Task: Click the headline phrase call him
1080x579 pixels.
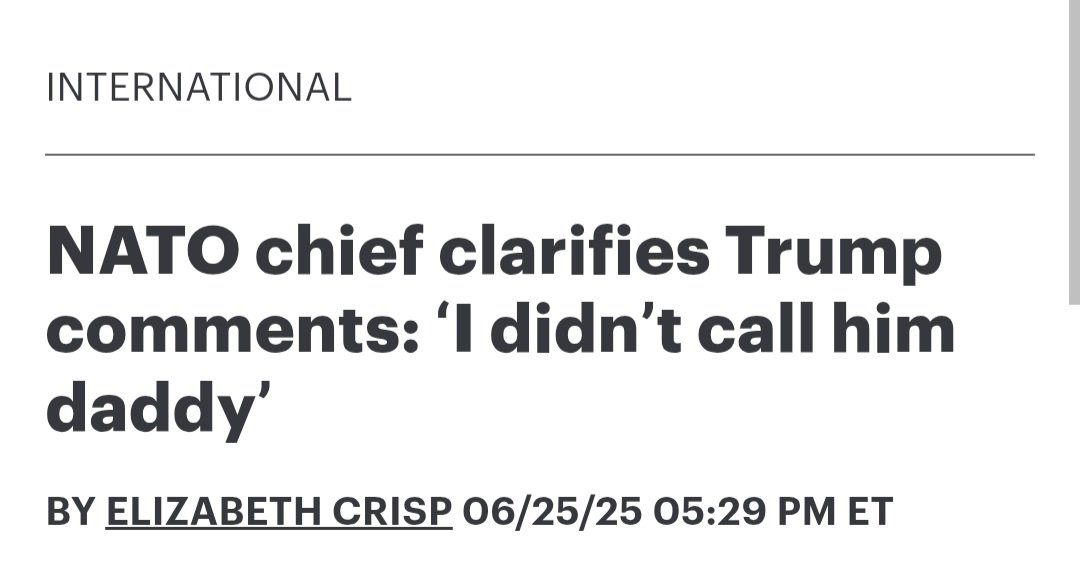Action: tap(840, 331)
